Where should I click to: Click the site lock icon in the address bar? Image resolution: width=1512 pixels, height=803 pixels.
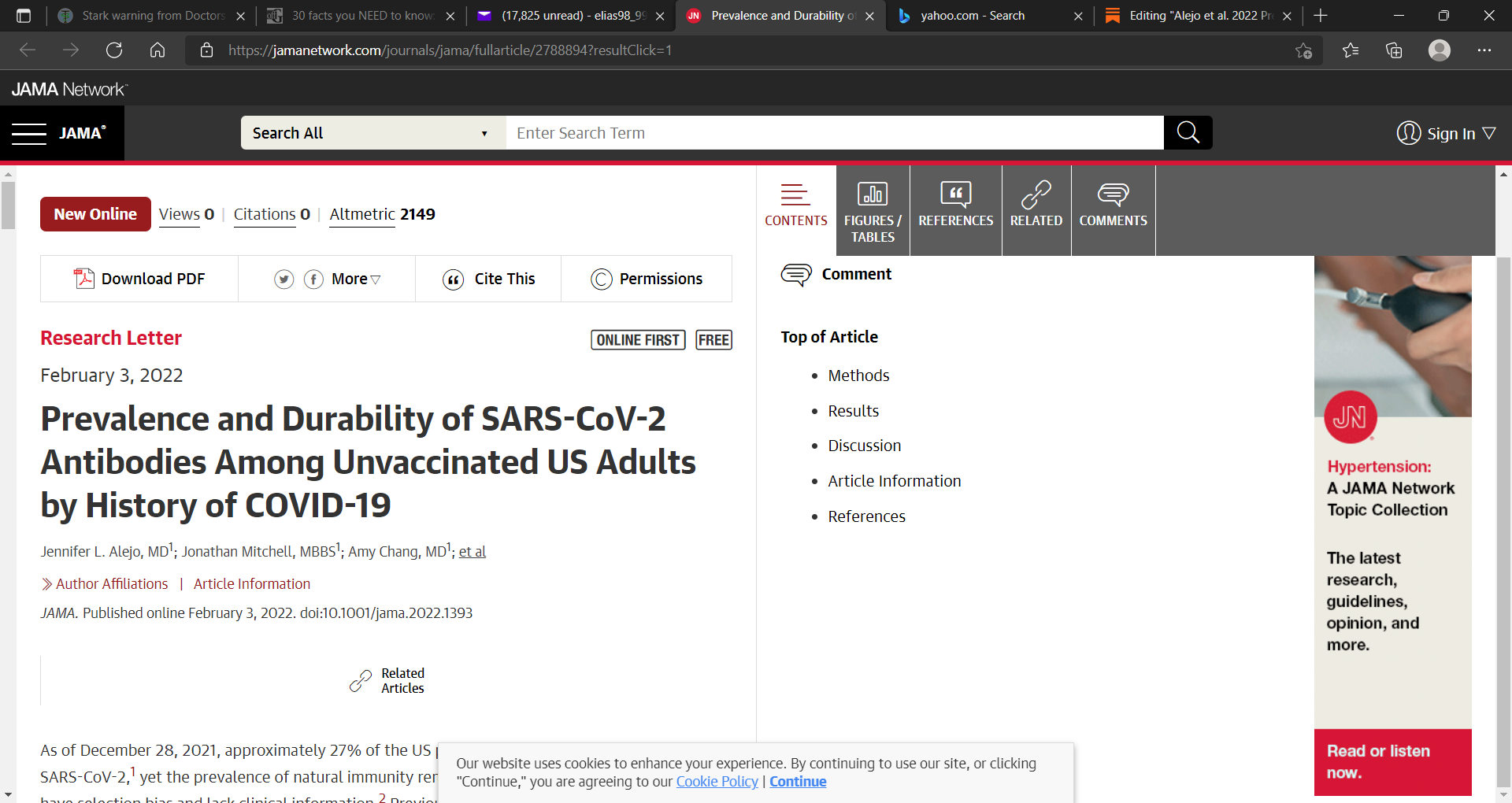tap(207, 50)
